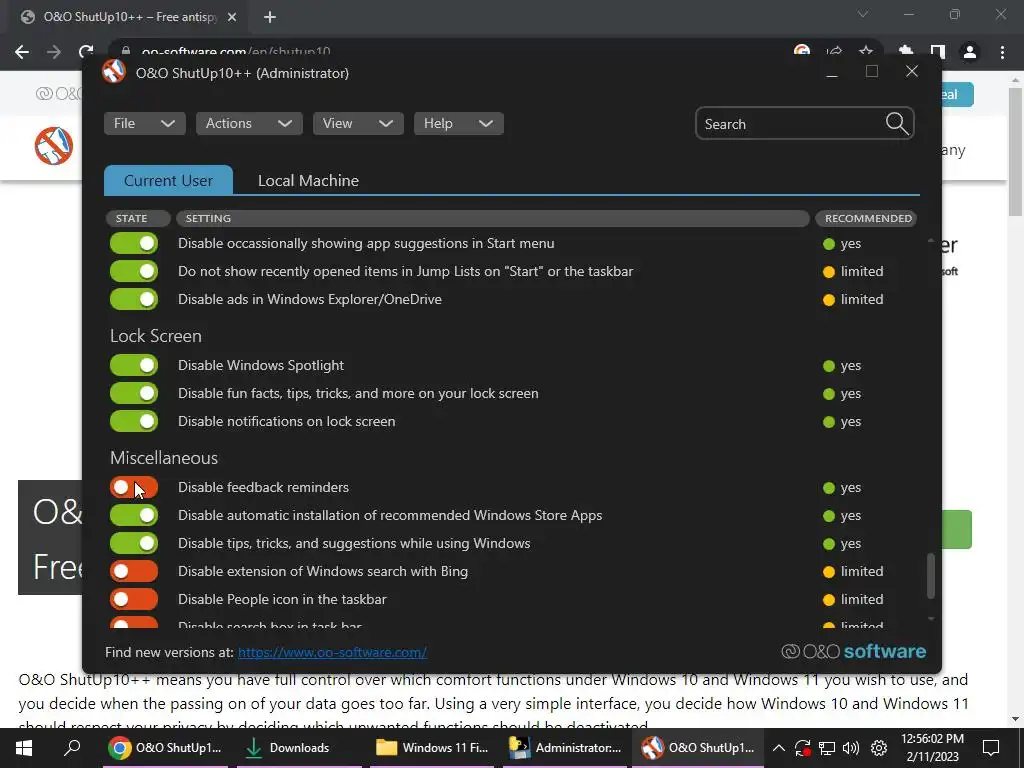1024x768 pixels.
Task: Toggle Disable notifications on lock screen
Action: click(x=134, y=422)
